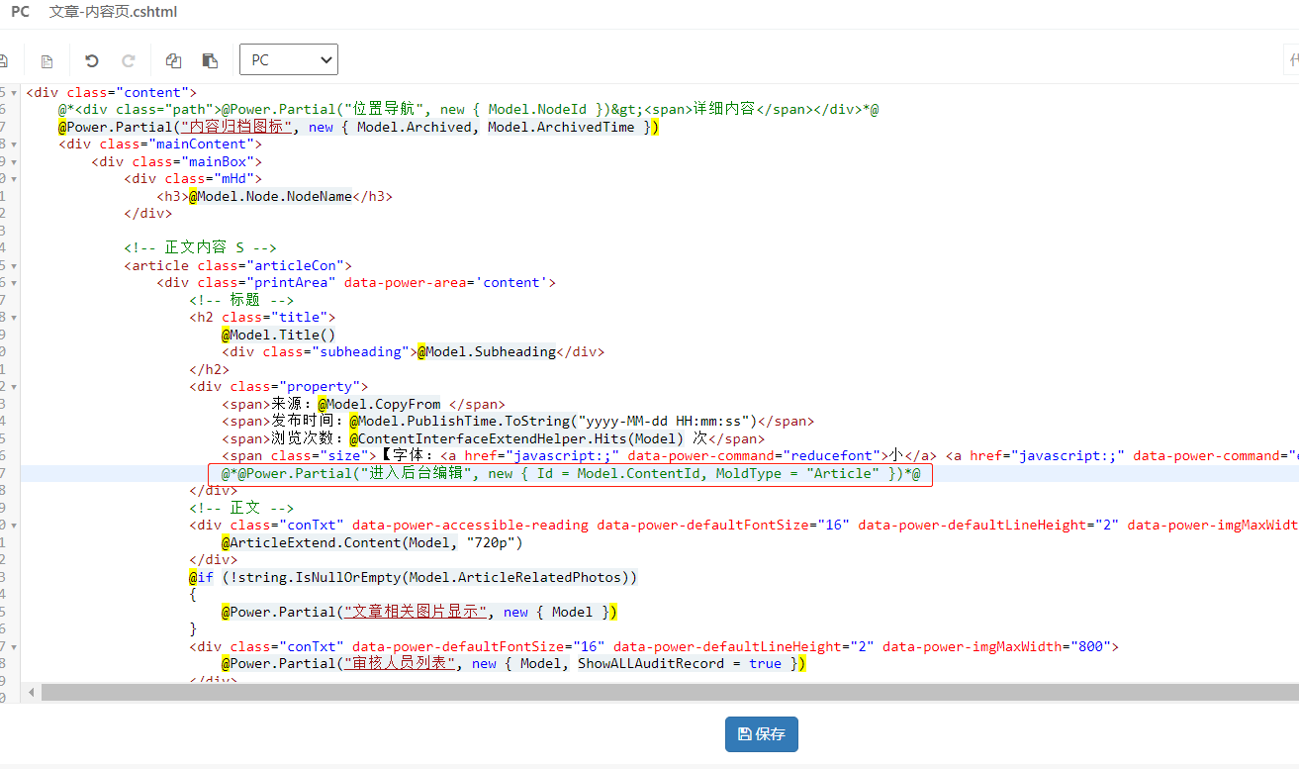The height and width of the screenshot is (769, 1299).
Task: Click the horizontal scrollbar left arrow
Action: [32, 692]
